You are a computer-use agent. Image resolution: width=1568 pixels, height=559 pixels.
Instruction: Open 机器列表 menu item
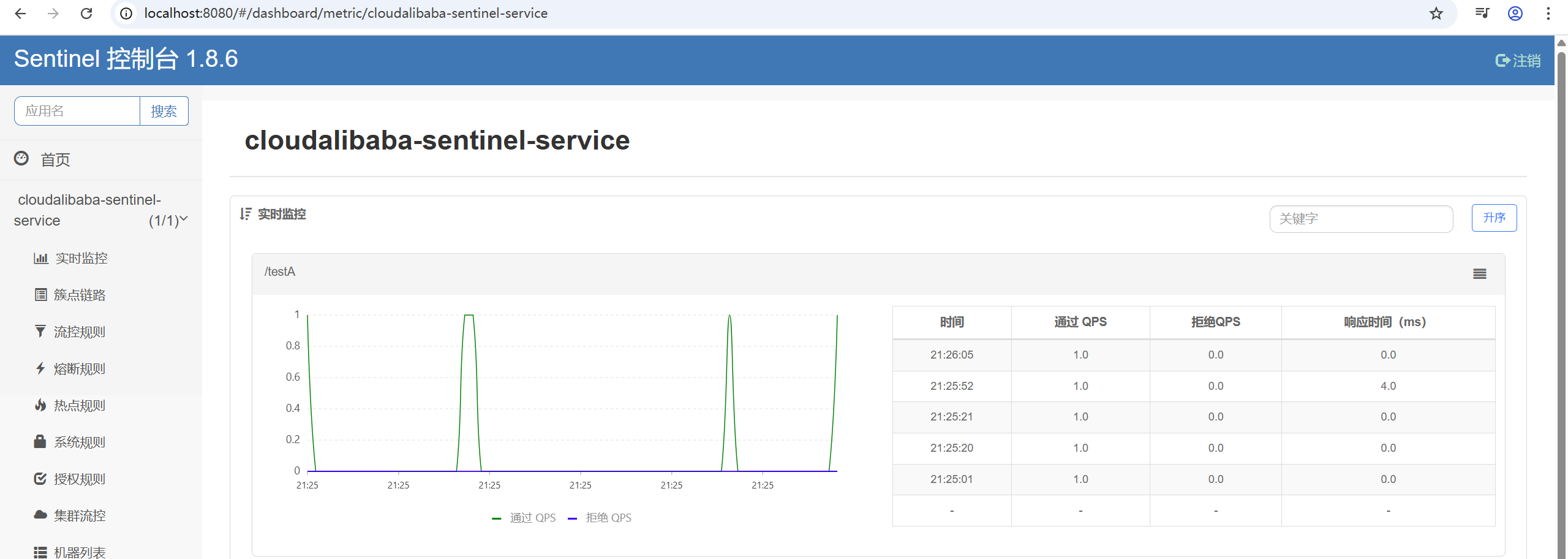coord(80,552)
